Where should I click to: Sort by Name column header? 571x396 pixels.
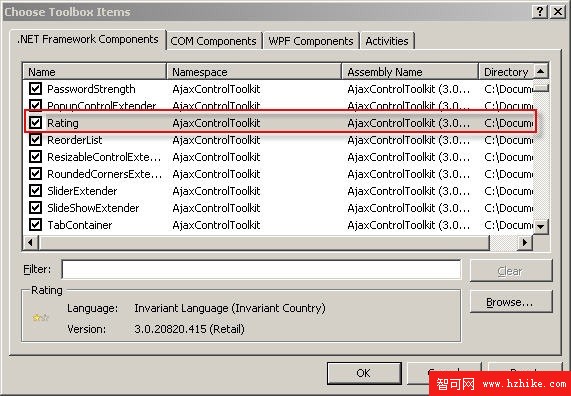click(x=94, y=72)
